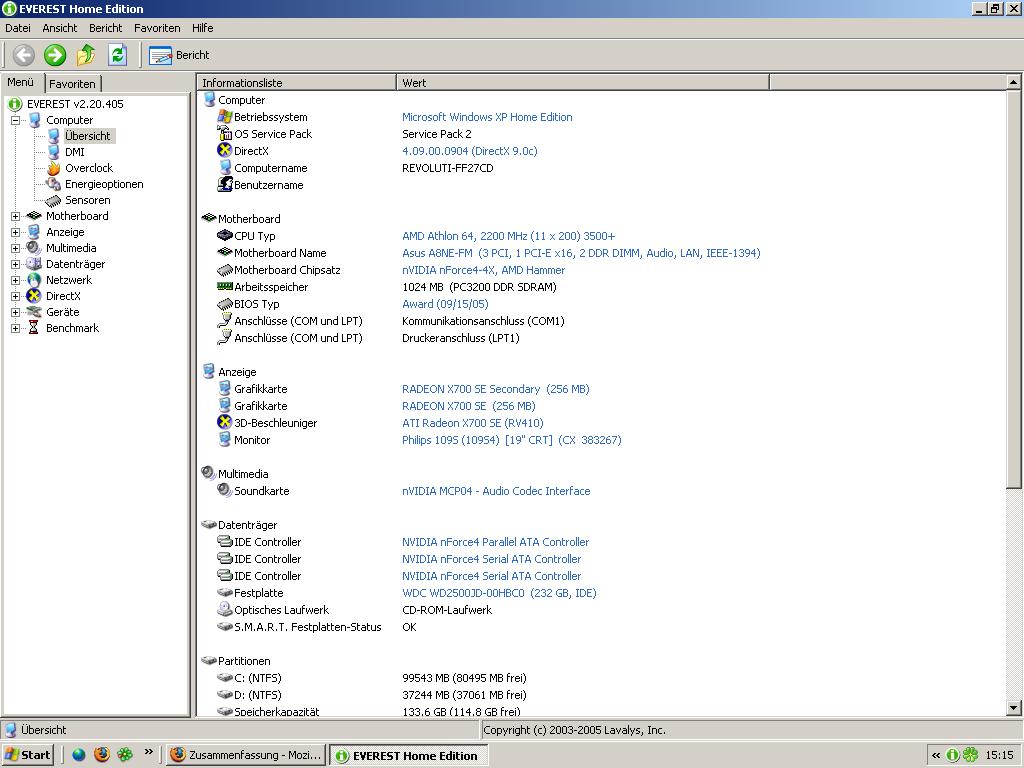Expand the Multimedia tree node
Image resolution: width=1024 pixels, height=768 pixels.
point(16,248)
